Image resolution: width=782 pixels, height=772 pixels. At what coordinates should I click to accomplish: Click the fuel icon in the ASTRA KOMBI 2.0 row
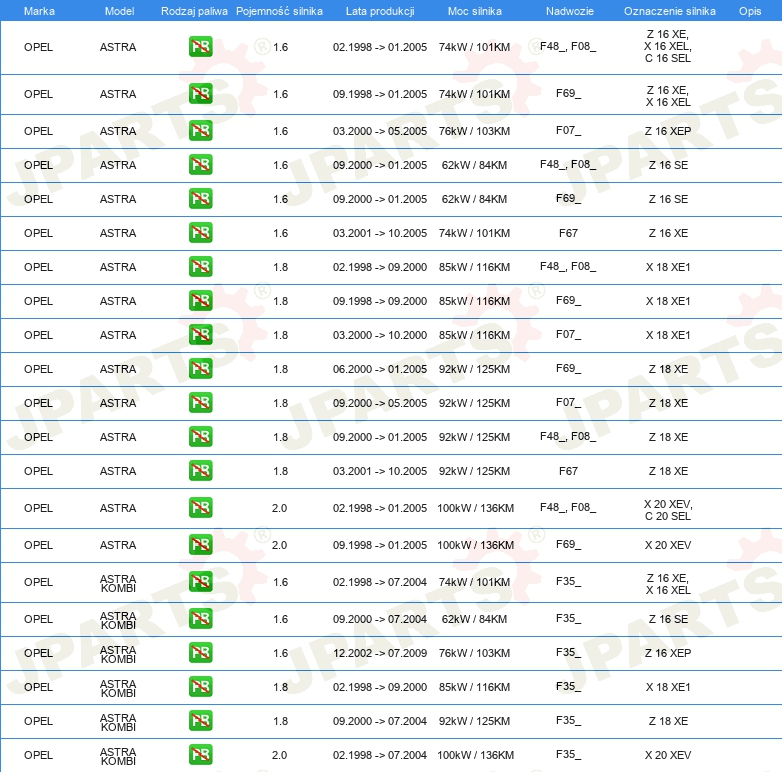click(200, 755)
